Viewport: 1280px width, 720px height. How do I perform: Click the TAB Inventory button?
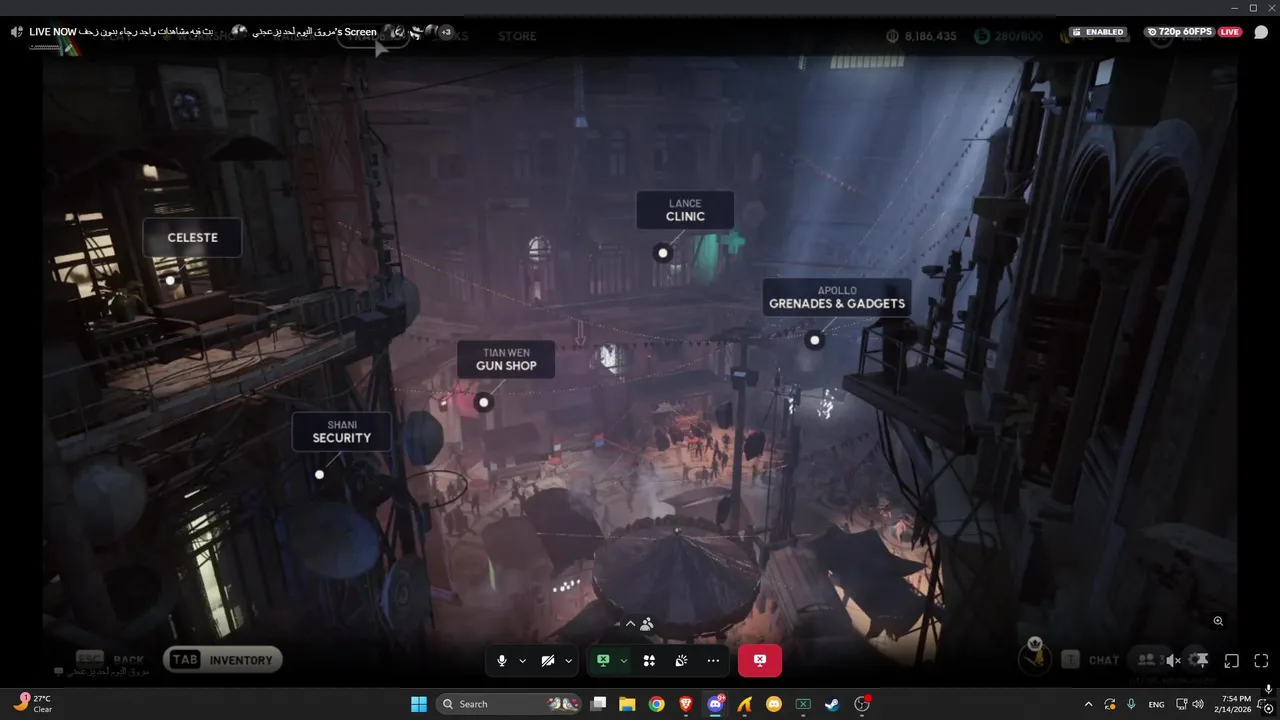[x=223, y=660]
